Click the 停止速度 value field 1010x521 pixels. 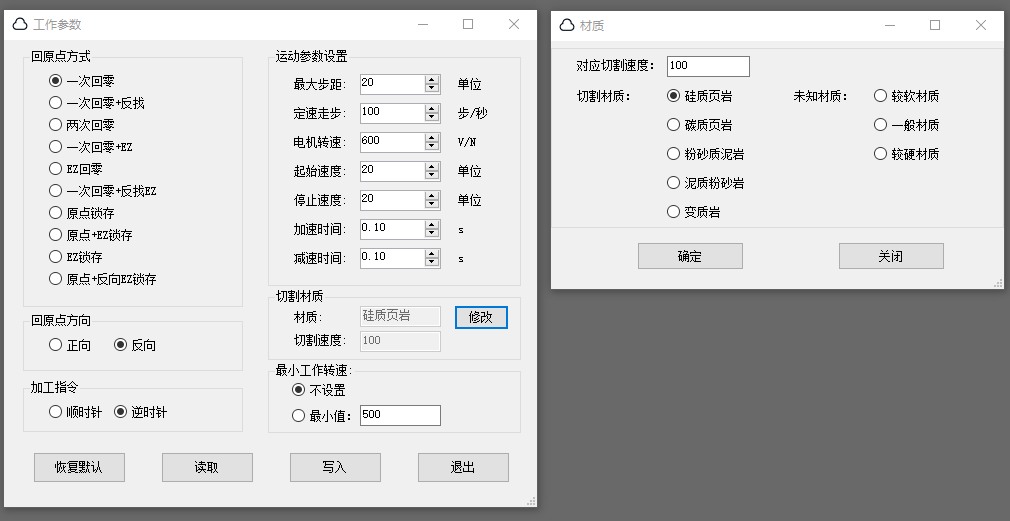tap(392, 200)
